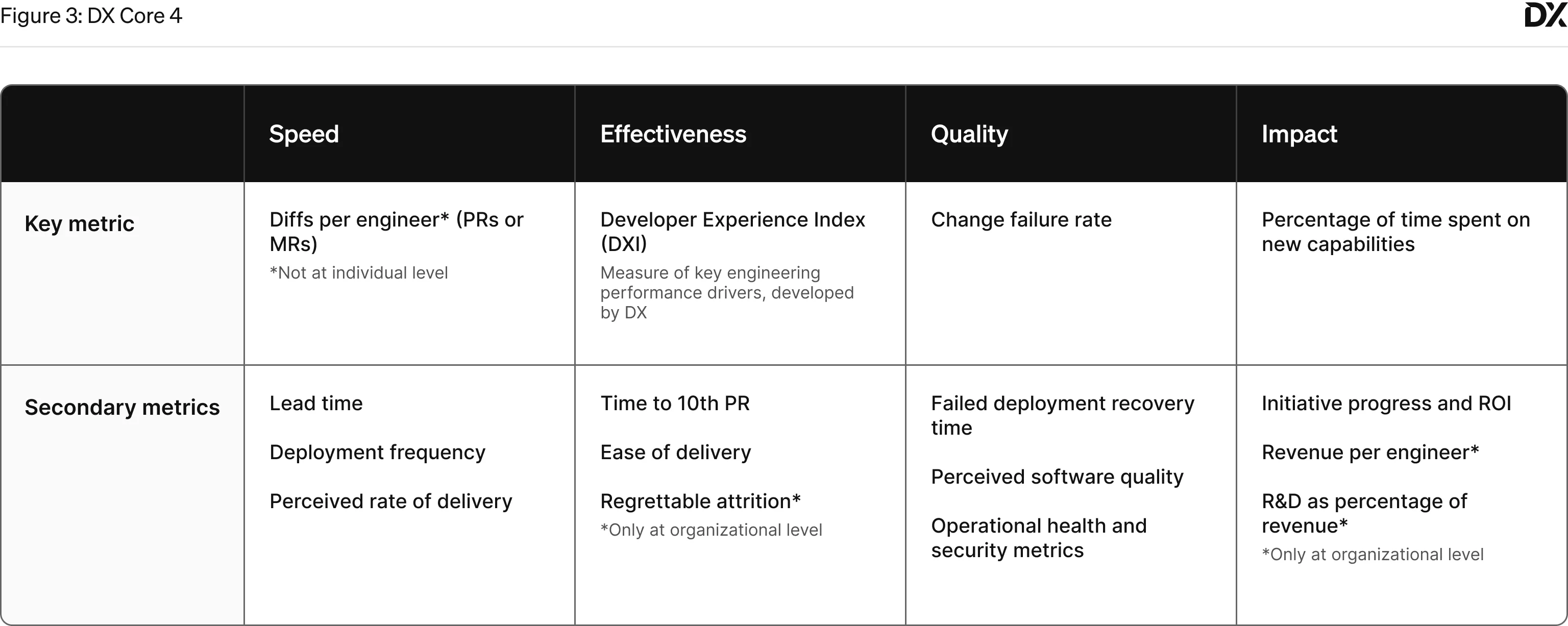
Task: Click the Change failure rate metric
Action: [x=1021, y=219]
